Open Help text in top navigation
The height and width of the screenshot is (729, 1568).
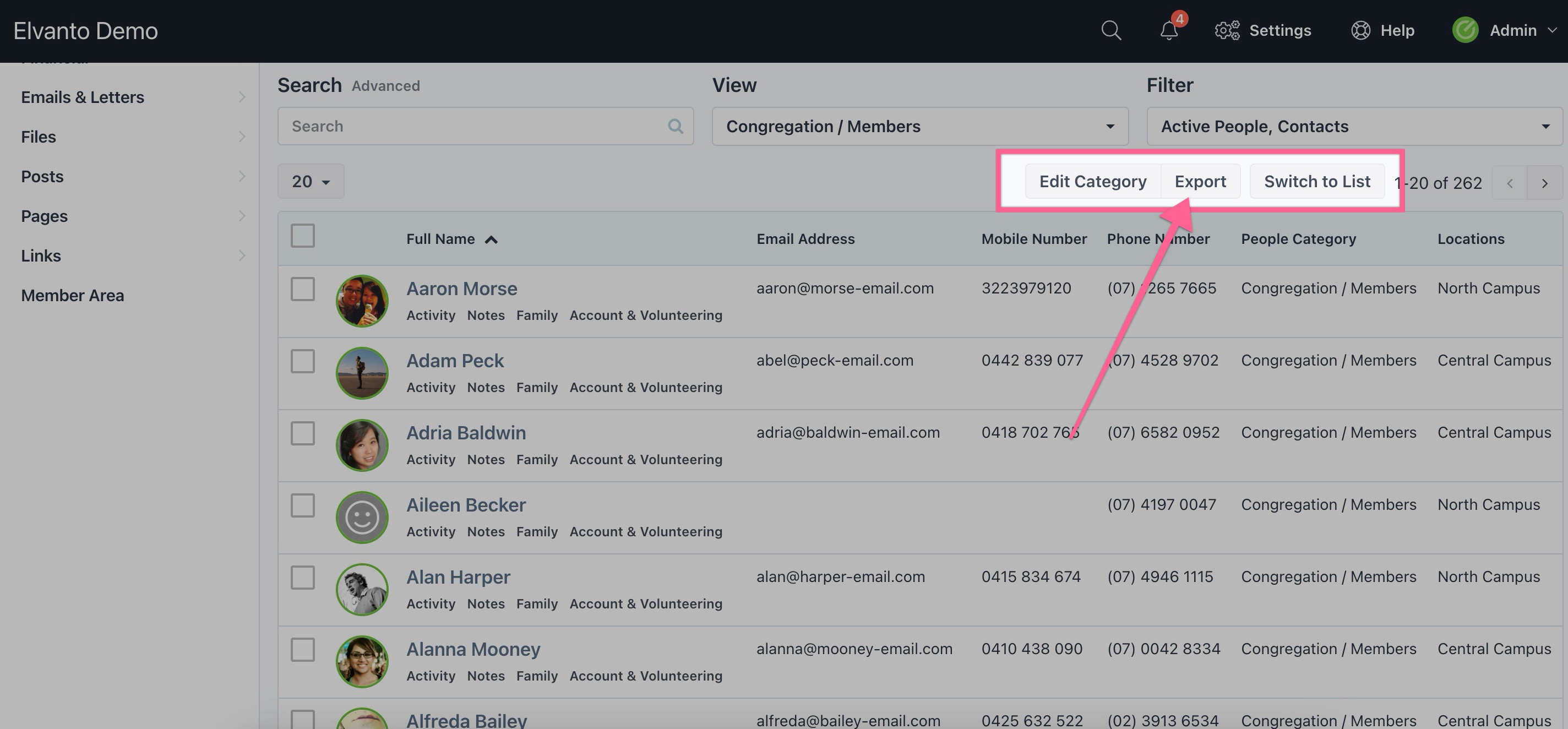click(x=1397, y=30)
